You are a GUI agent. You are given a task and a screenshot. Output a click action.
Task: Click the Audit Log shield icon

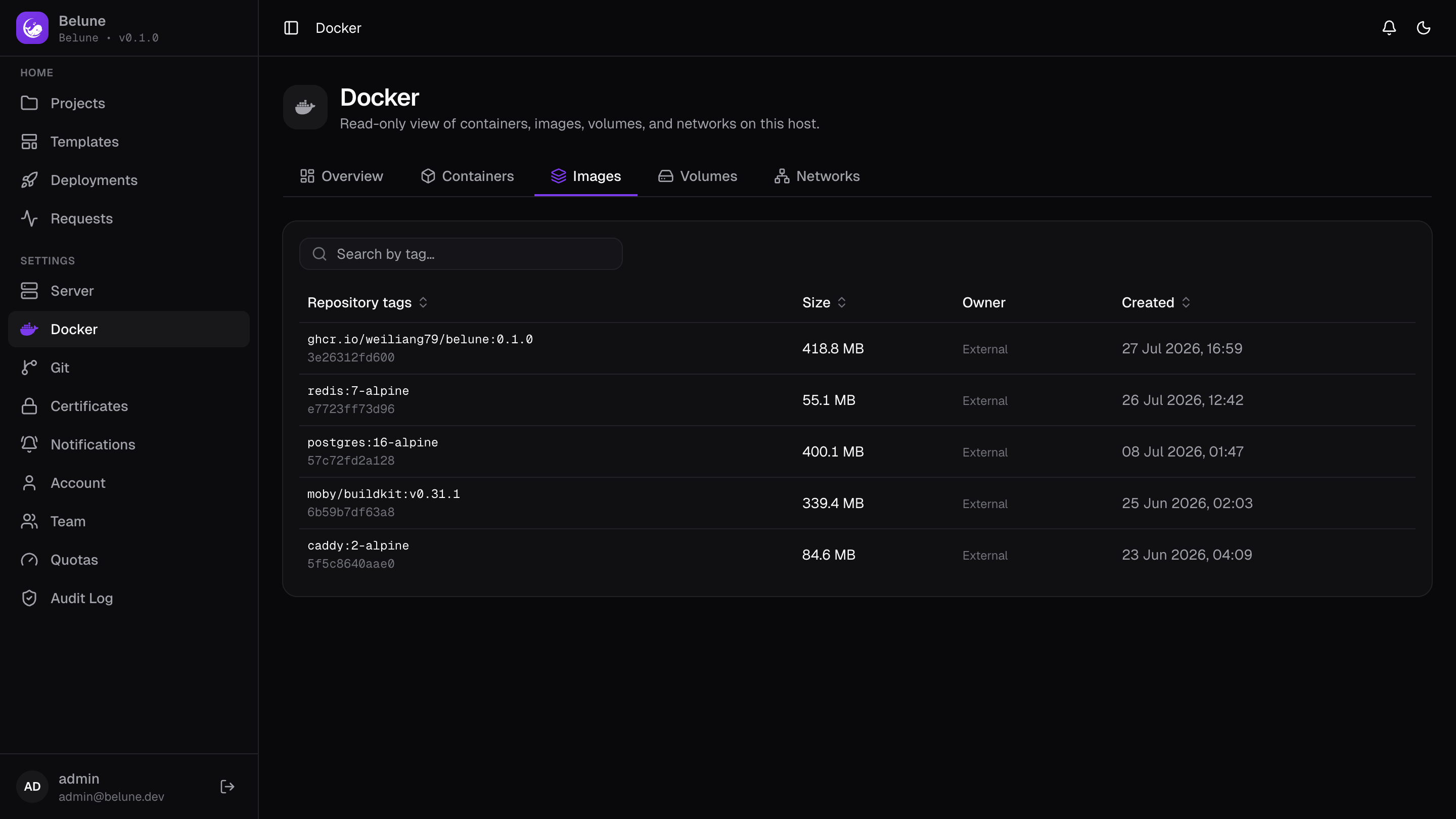(29, 598)
